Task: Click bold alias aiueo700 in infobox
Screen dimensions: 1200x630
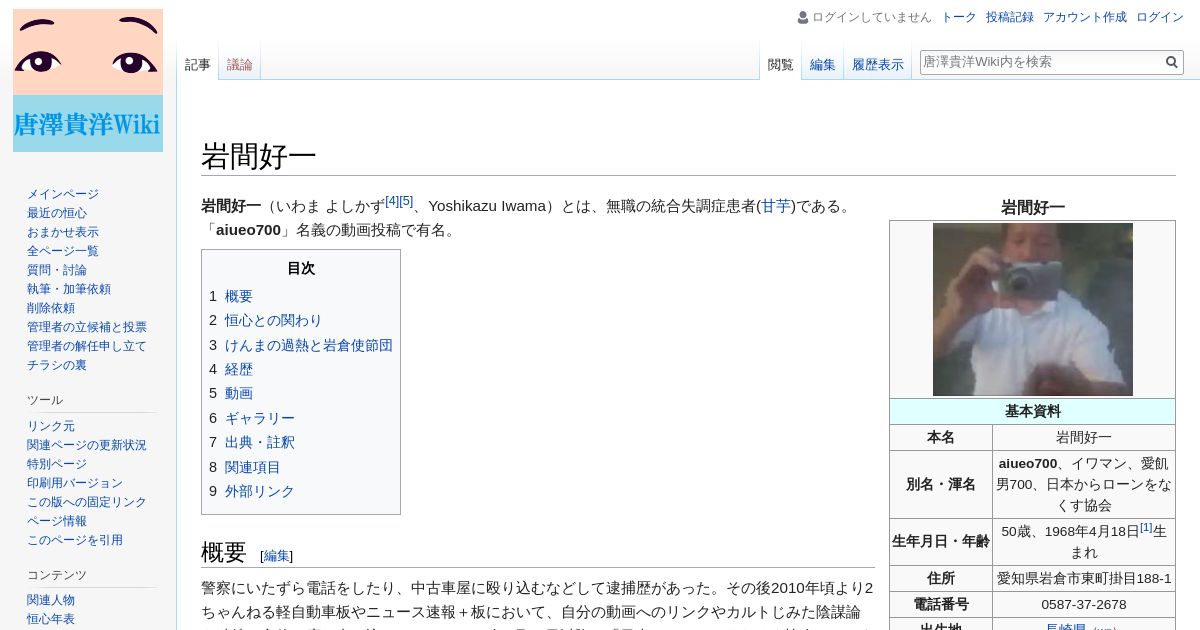Action: point(1028,463)
